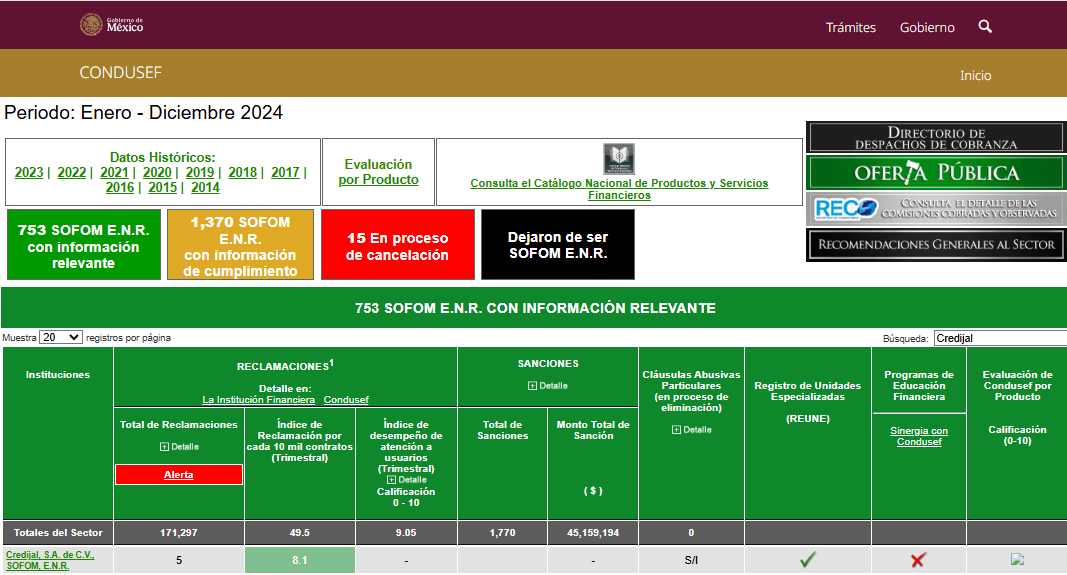The height and width of the screenshot is (575, 1067).
Task: Click the 9.05 sector score cell
Action: (406, 533)
